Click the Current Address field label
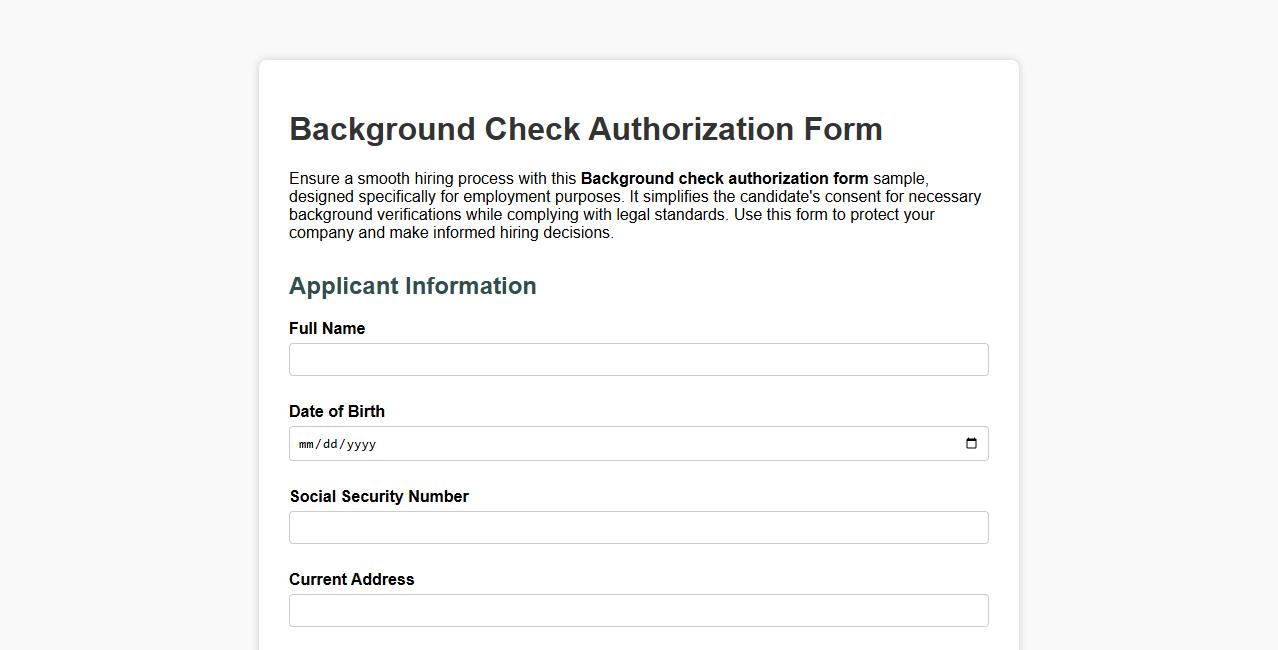Image resolution: width=1278 pixels, height=650 pixels. [351, 579]
